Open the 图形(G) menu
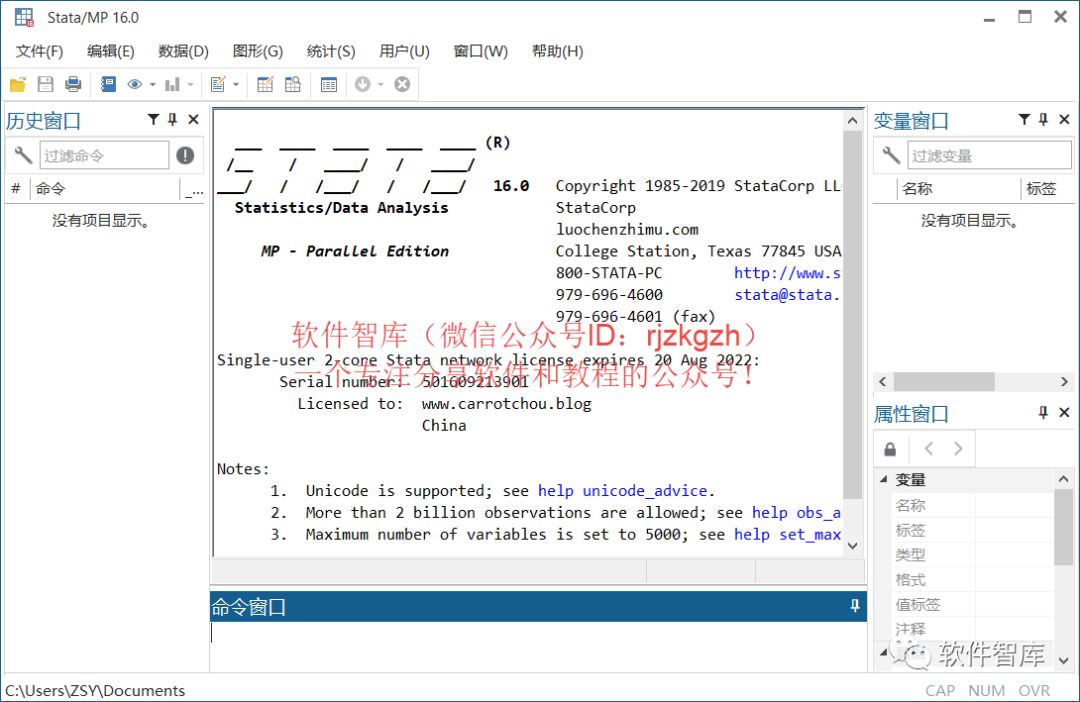Image resolution: width=1080 pixels, height=702 pixels. [x=258, y=52]
